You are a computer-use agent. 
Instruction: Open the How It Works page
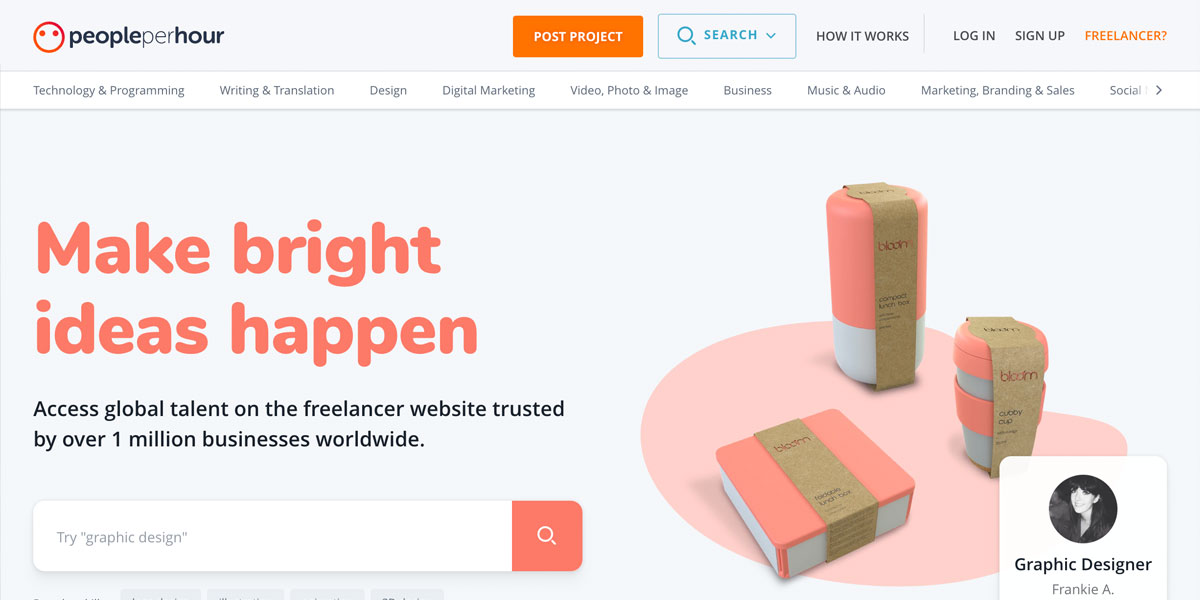[862, 36]
